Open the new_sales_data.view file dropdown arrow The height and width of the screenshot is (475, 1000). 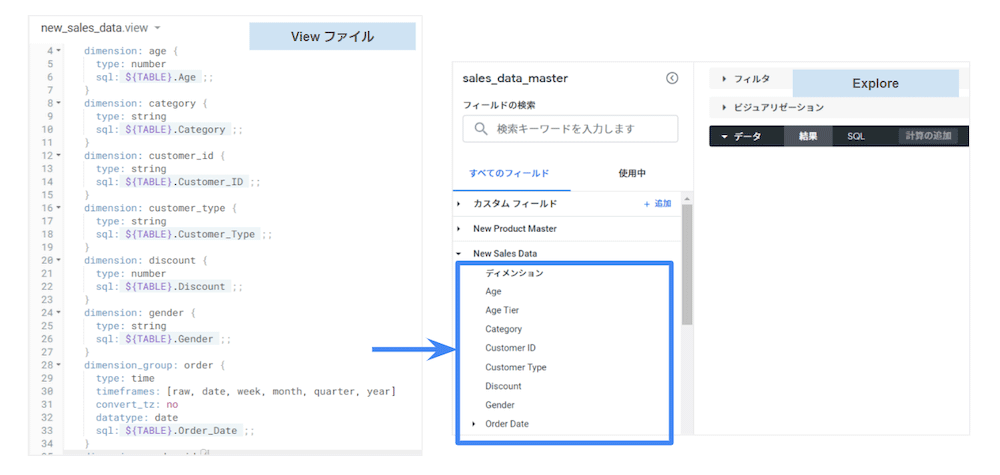coord(158,28)
